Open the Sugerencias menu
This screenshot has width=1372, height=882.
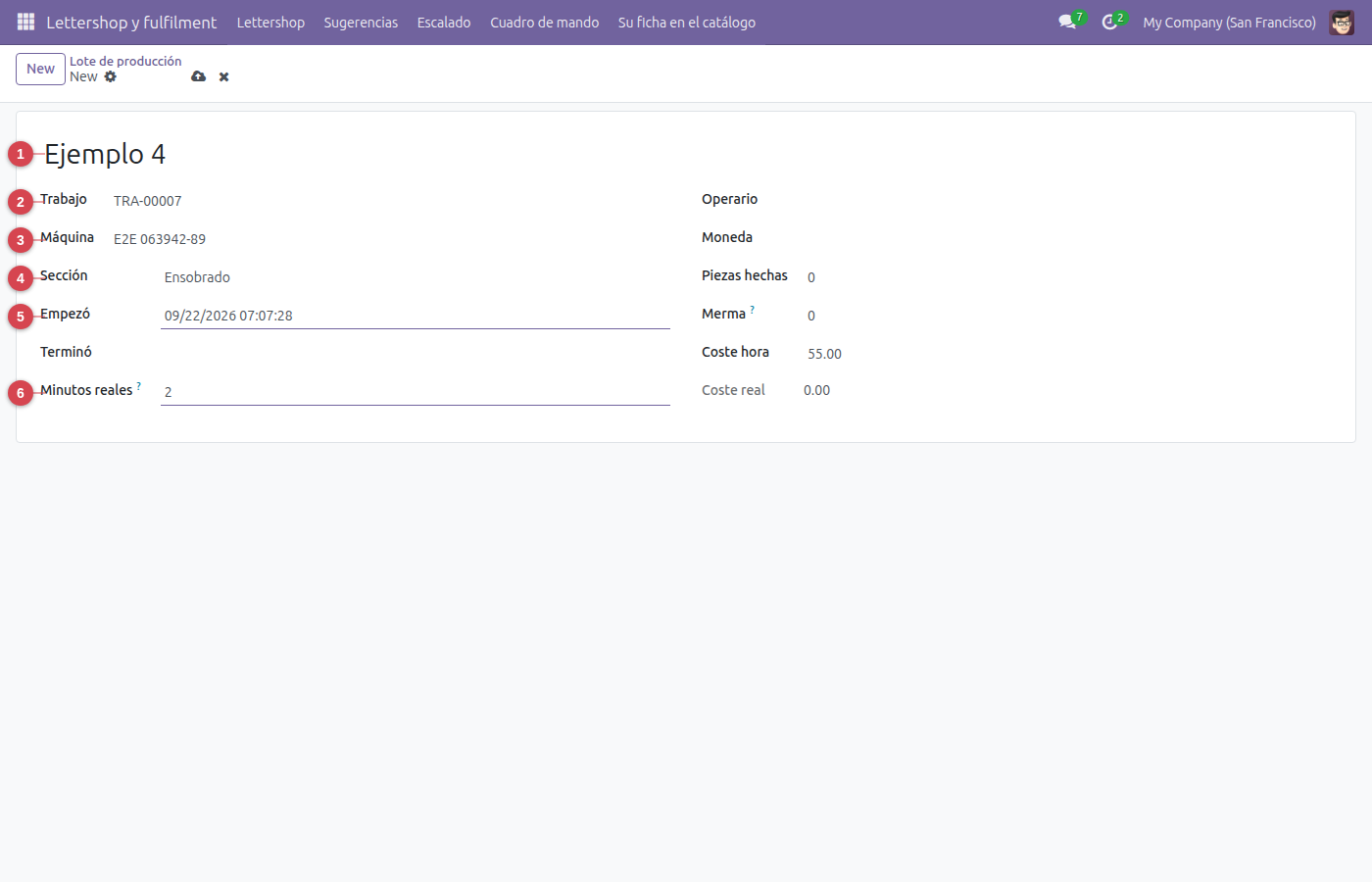coord(361,22)
